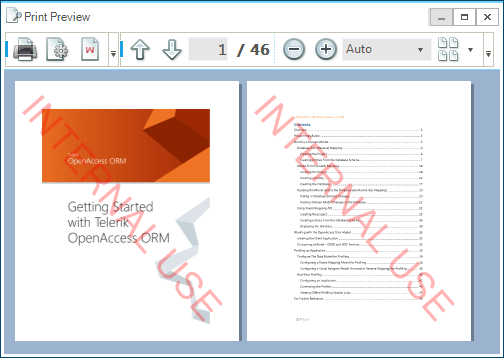Viewport: 504px width, 360px height.
Task: Select the cover page preview thumbnail
Action: (x=127, y=211)
